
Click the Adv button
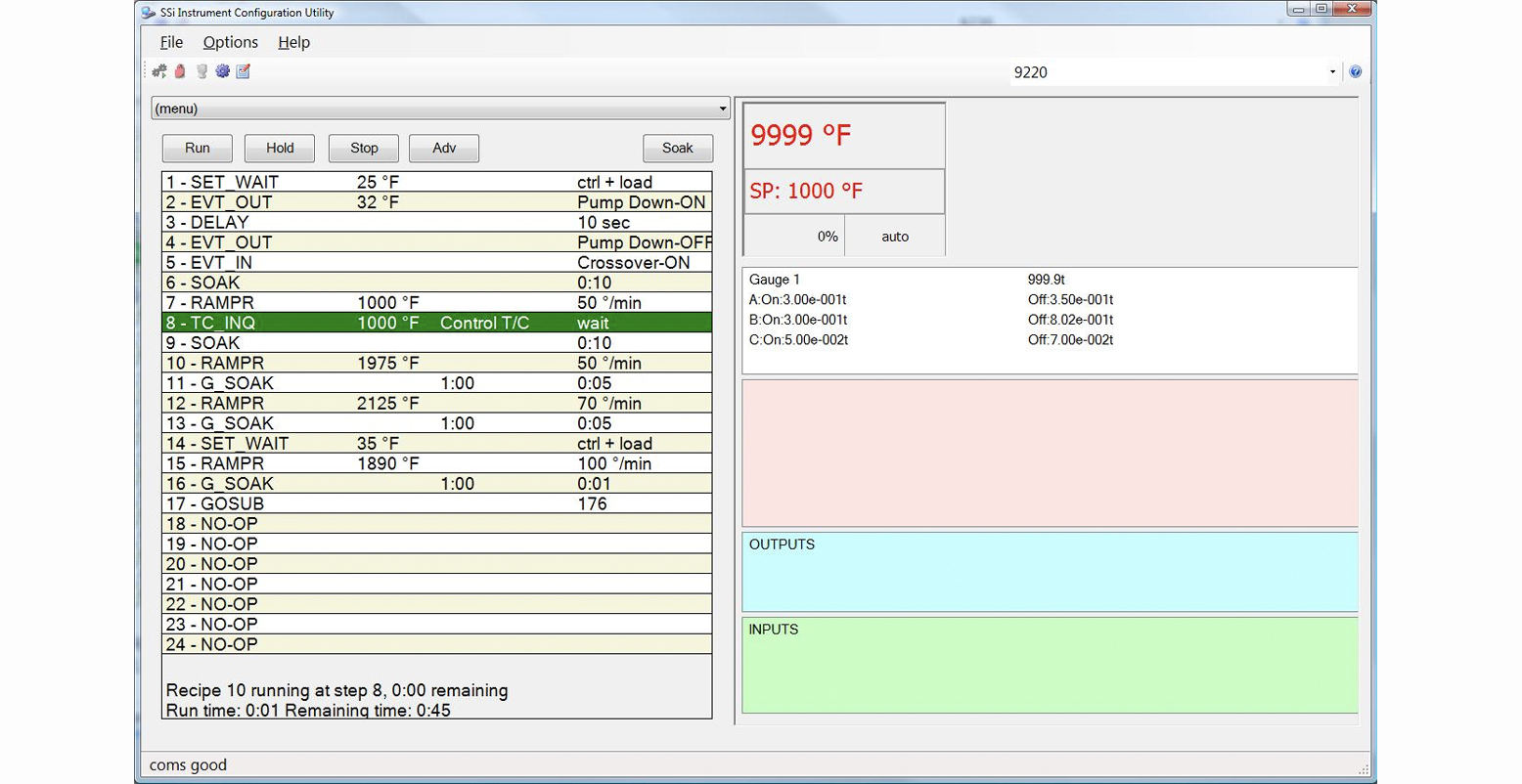click(x=444, y=148)
